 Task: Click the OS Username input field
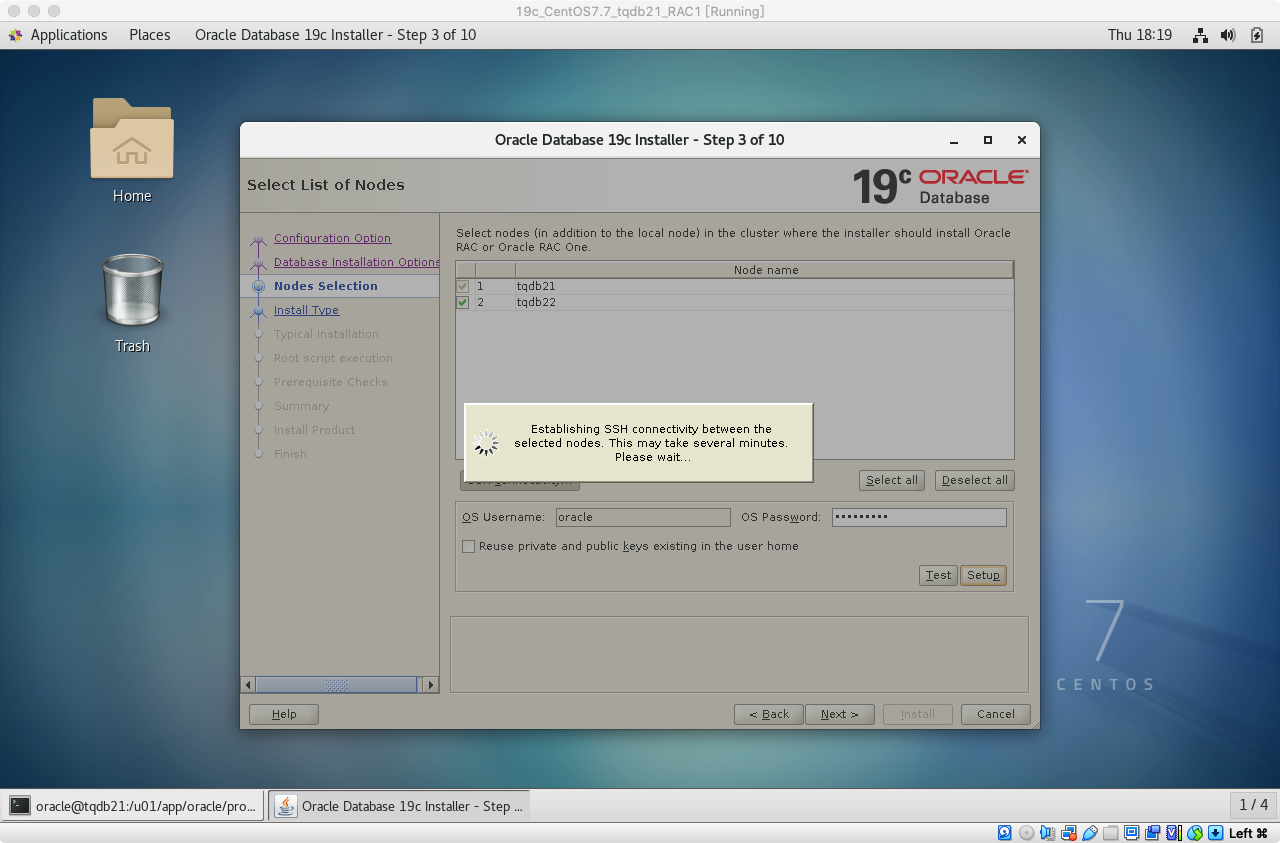642,517
